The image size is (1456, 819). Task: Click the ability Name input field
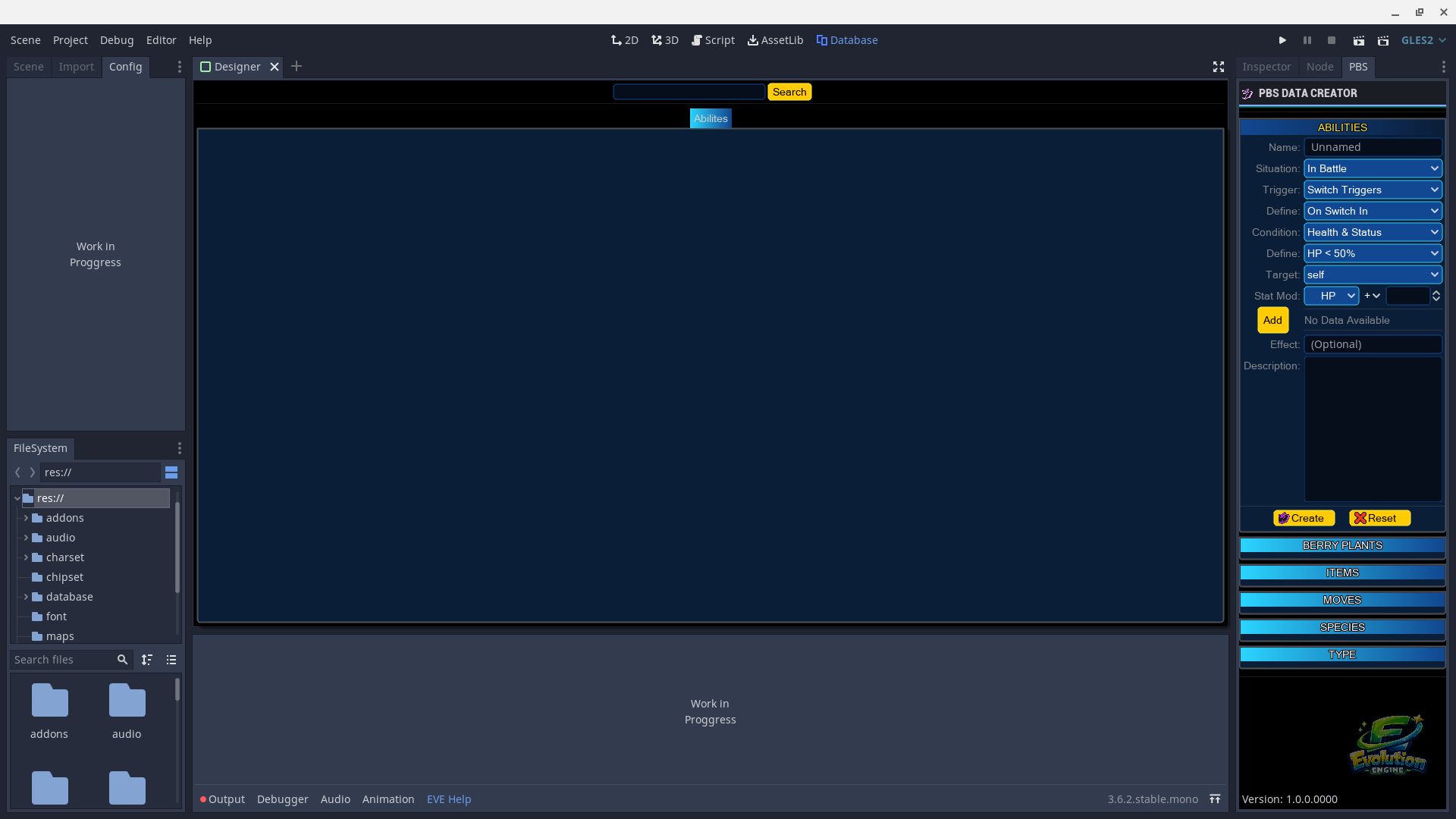coord(1372,147)
